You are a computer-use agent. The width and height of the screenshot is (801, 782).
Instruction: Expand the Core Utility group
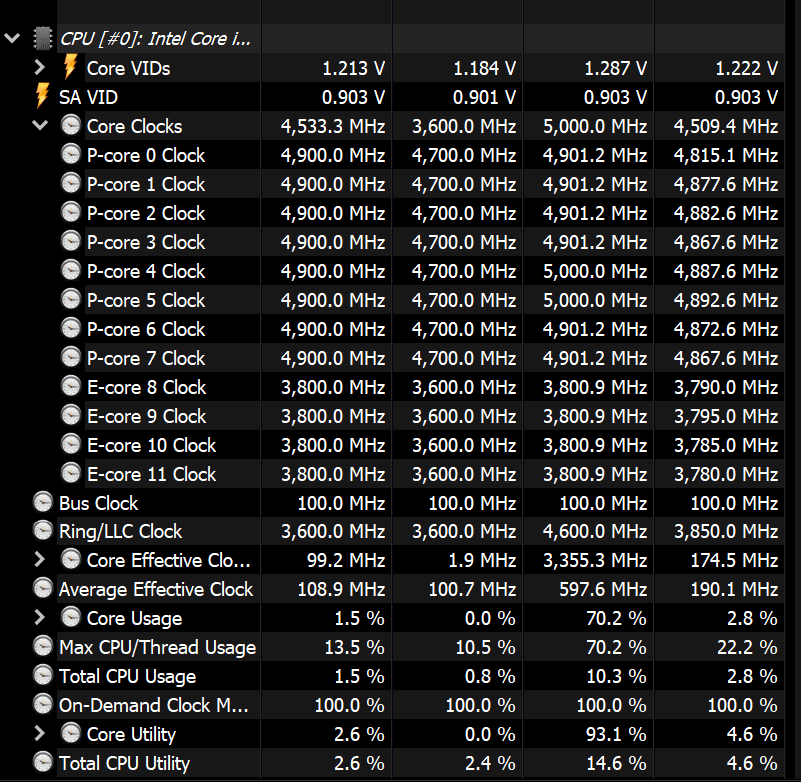(x=40, y=735)
